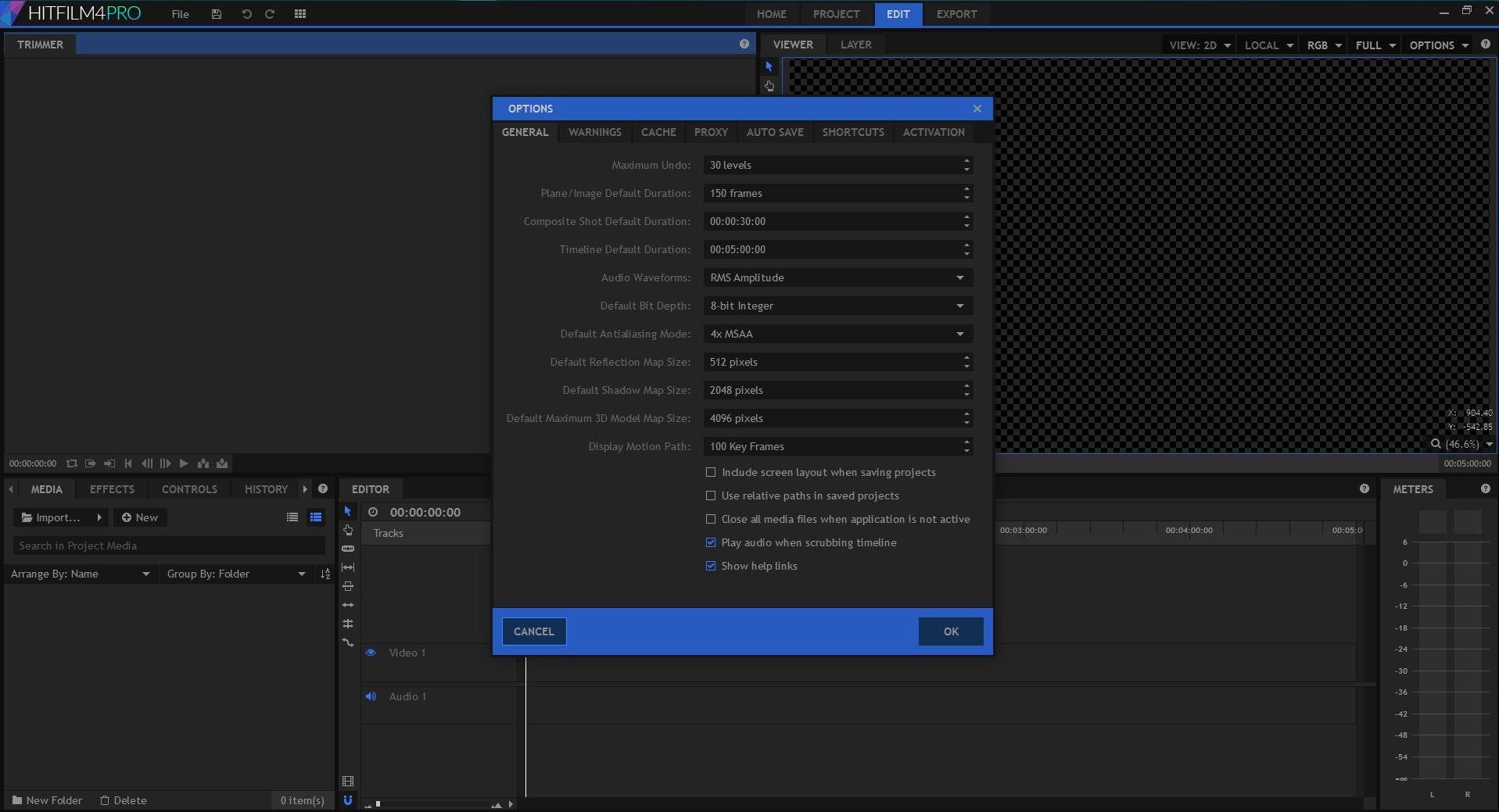Open the VIEW: 2D dropdown in the Viewer

[x=1200, y=45]
